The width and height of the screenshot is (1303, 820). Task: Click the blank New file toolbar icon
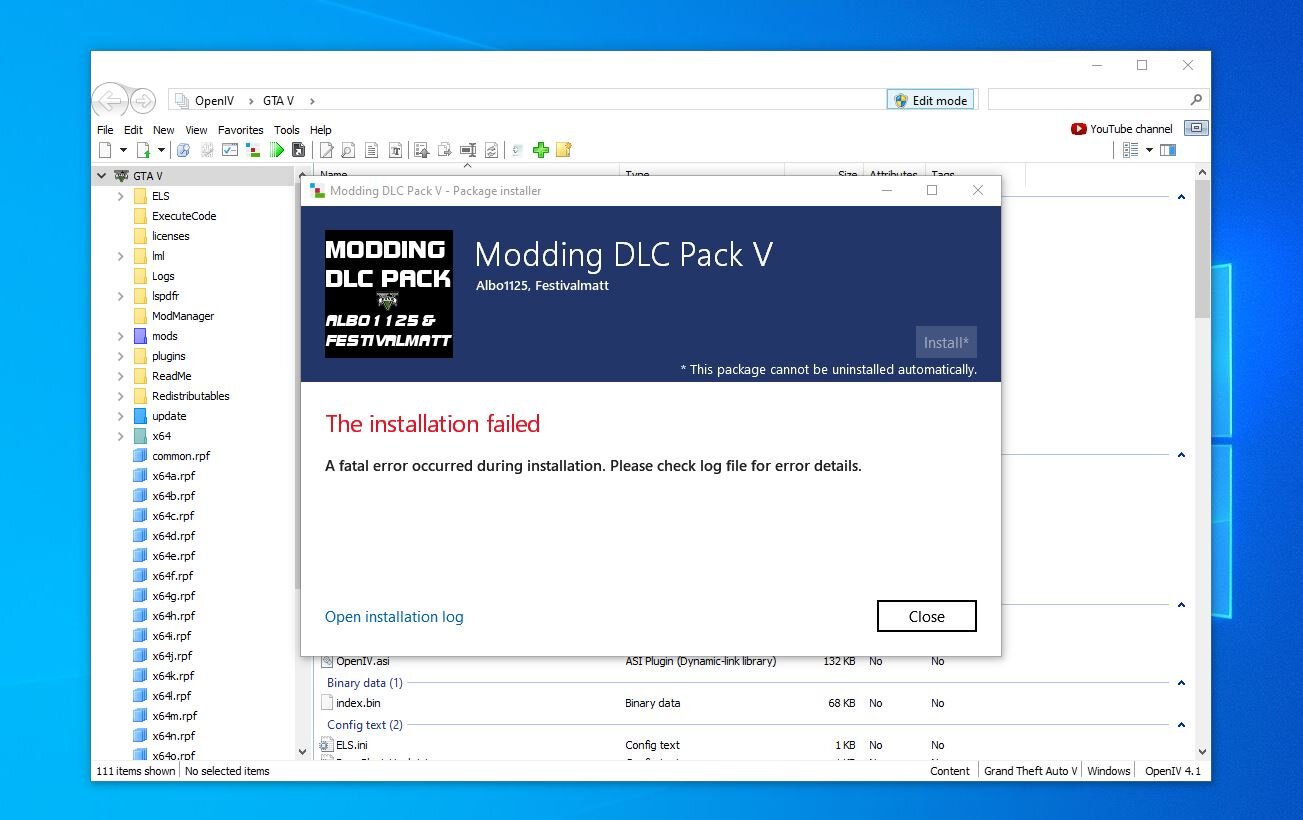(105, 150)
